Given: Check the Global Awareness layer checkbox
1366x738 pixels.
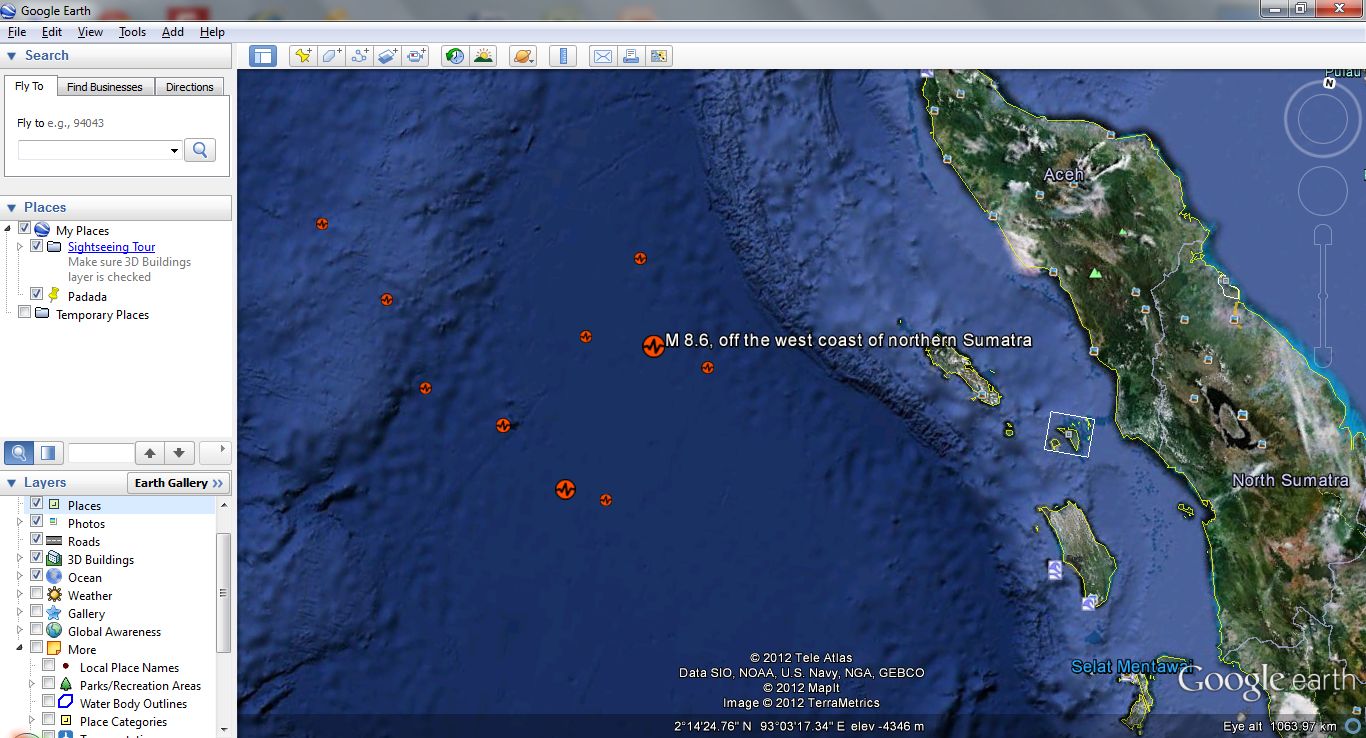Looking at the screenshot, I should (x=37, y=630).
